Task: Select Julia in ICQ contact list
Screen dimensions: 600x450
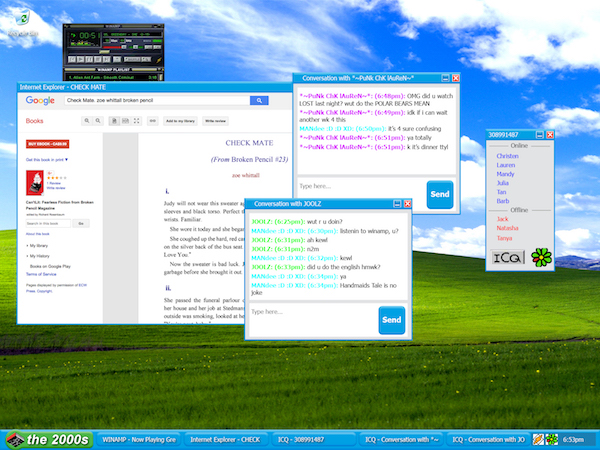Action: coord(503,183)
